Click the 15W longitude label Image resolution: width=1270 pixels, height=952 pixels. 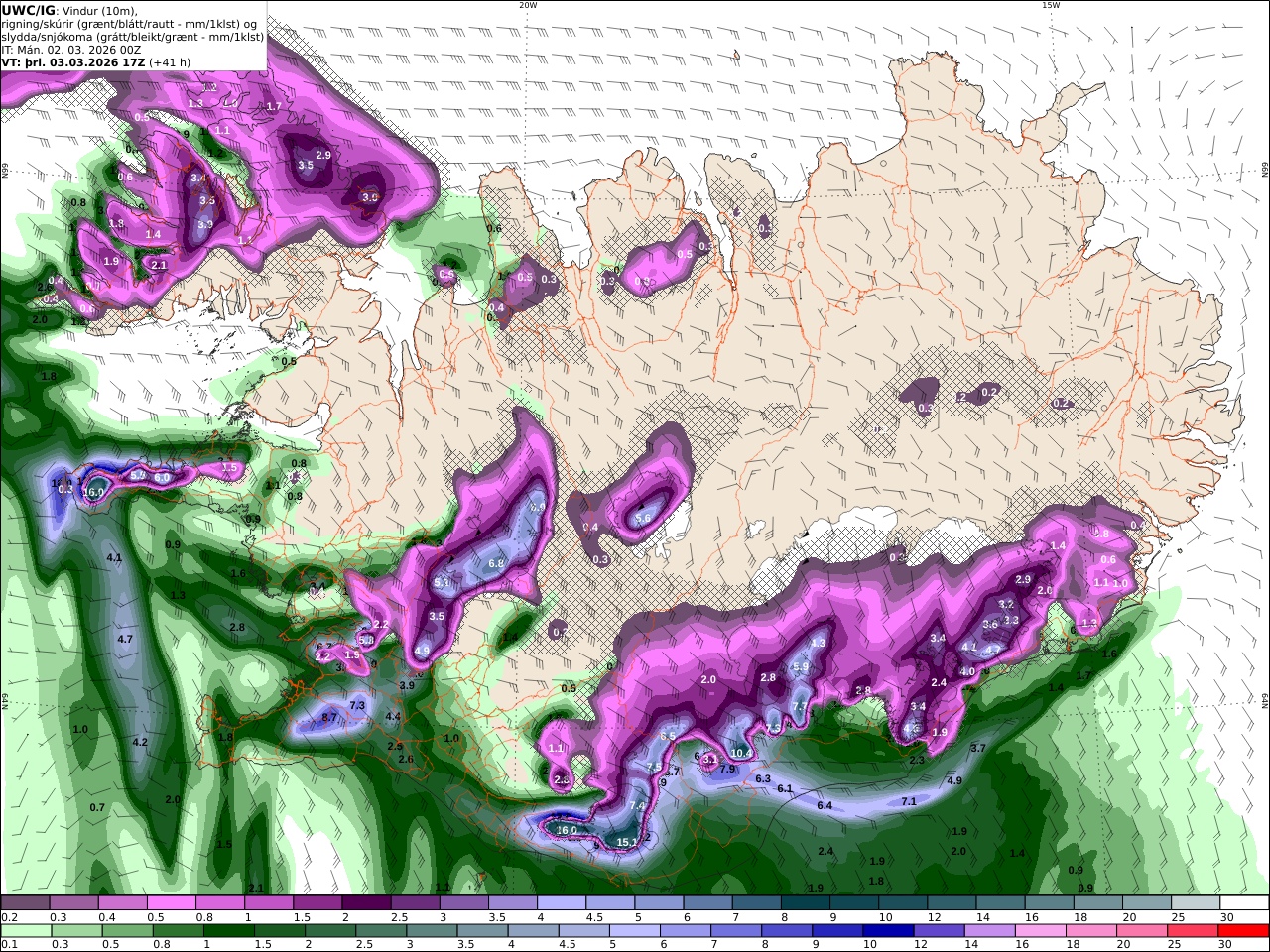click(x=1051, y=5)
